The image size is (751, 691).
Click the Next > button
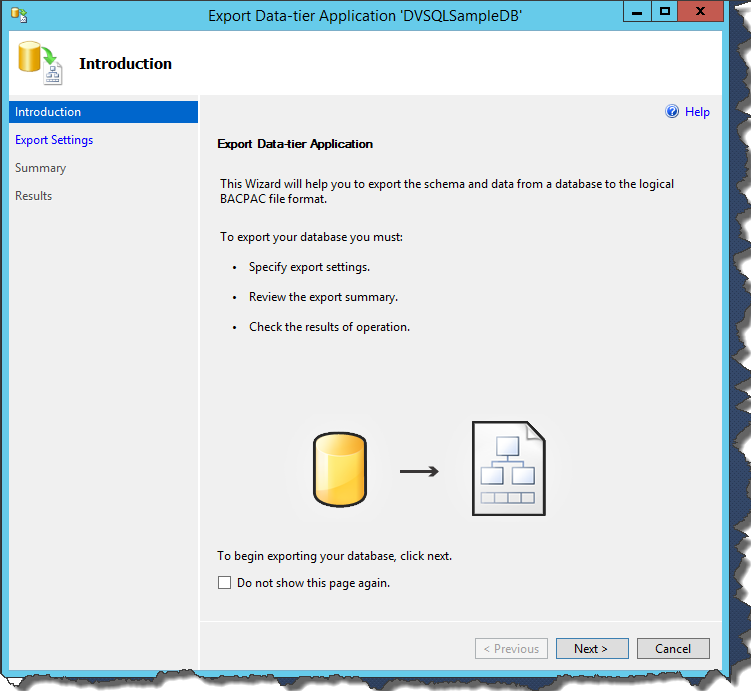coord(592,648)
